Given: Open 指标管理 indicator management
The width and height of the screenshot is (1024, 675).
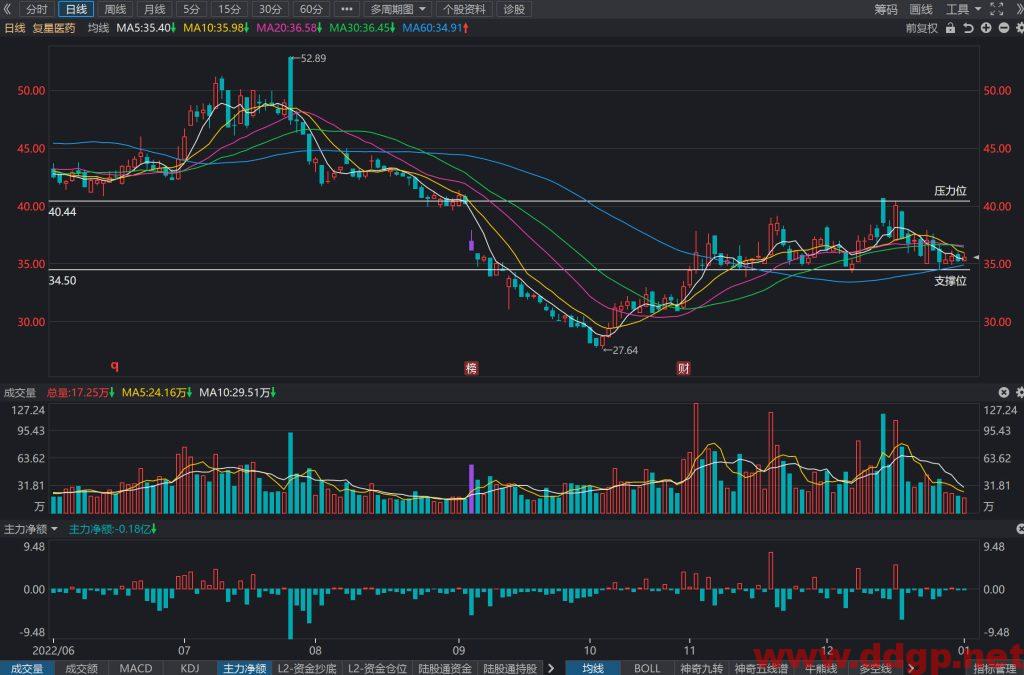Looking at the screenshot, I should click(x=994, y=668).
